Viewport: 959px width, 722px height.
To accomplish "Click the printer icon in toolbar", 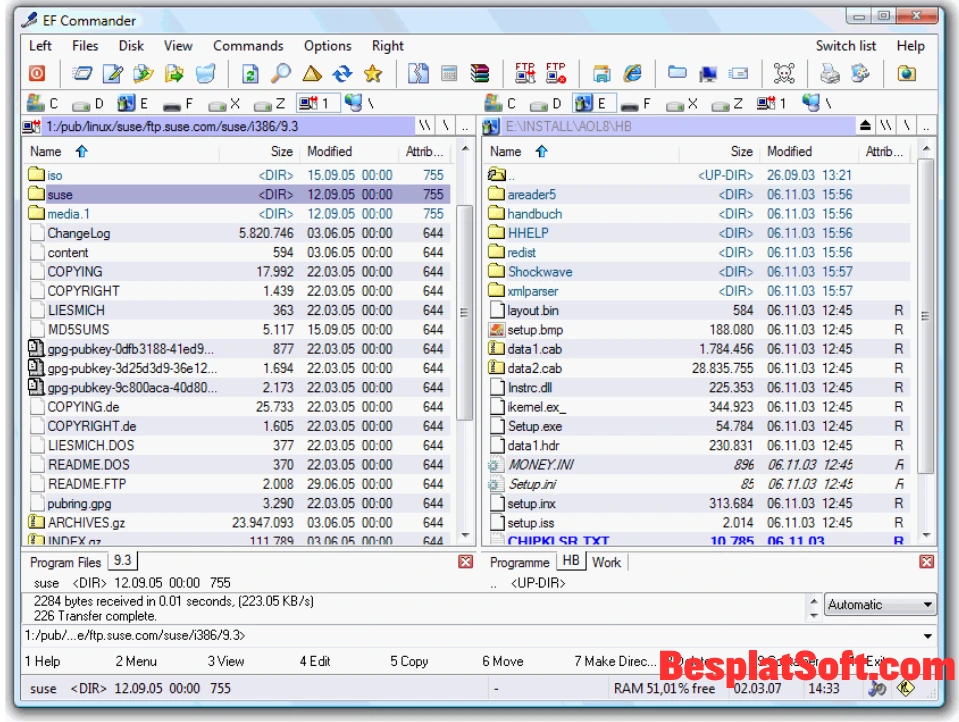I will click(830, 73).
